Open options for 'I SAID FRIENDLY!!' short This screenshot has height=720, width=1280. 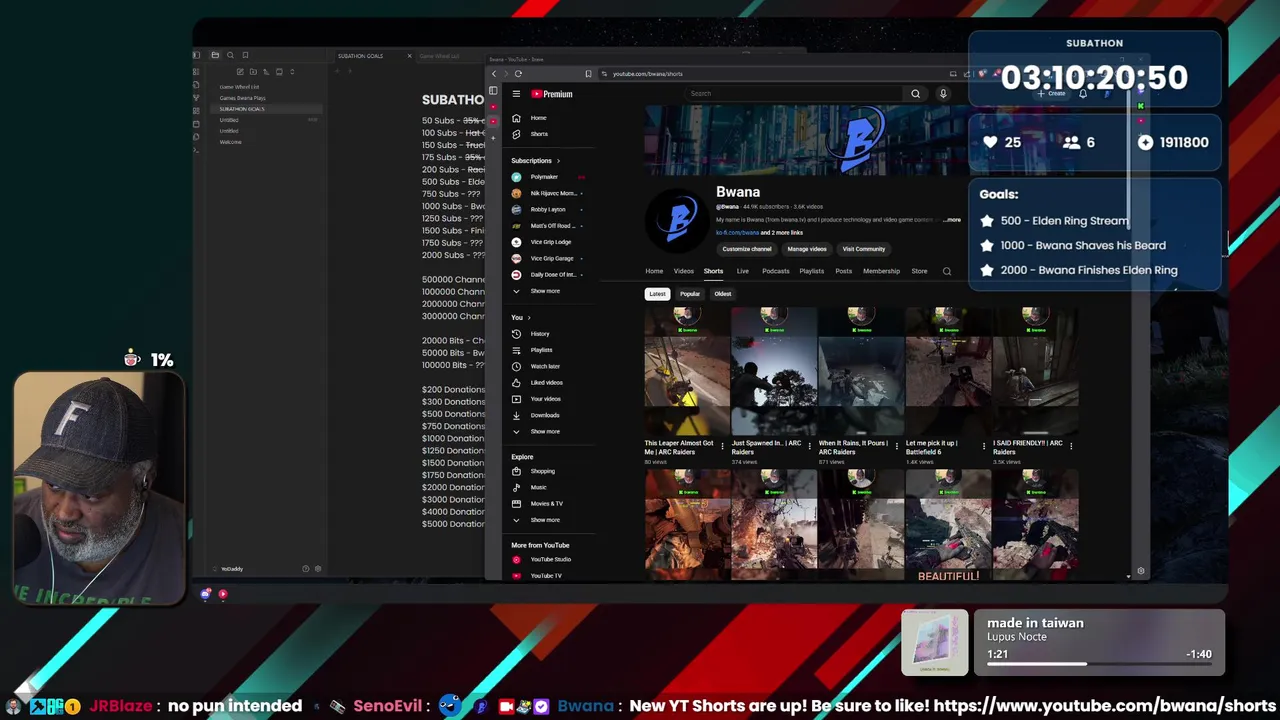point(1071,445)
